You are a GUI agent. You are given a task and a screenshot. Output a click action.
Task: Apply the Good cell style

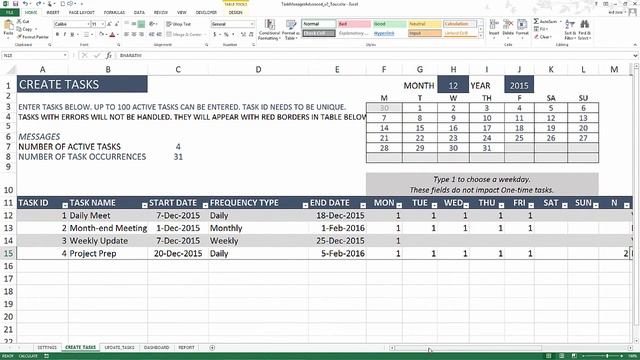[389, 24]
